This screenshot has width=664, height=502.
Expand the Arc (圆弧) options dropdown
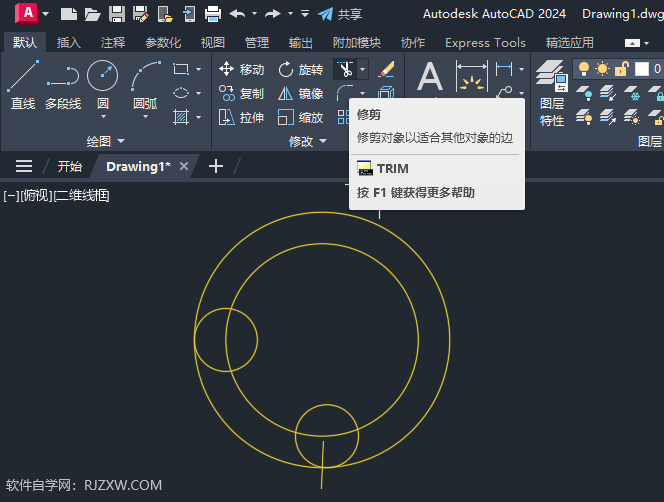145,116
